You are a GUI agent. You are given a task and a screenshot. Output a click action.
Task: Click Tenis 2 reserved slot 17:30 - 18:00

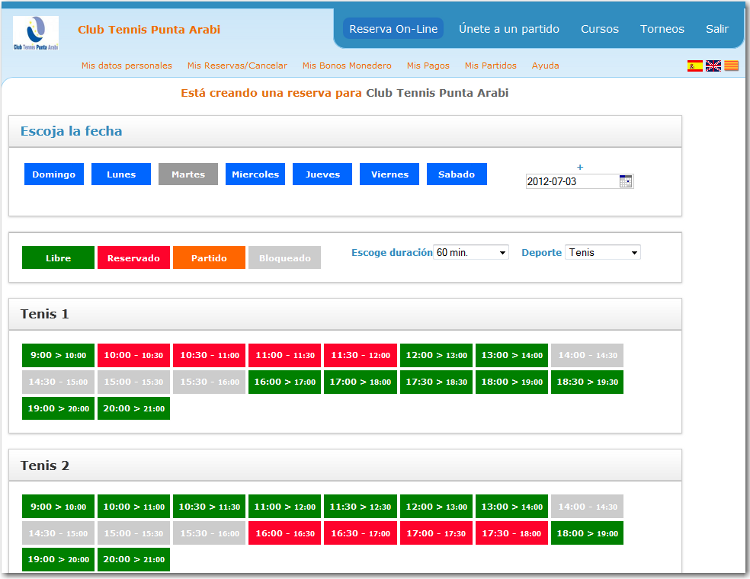(512, 533)
